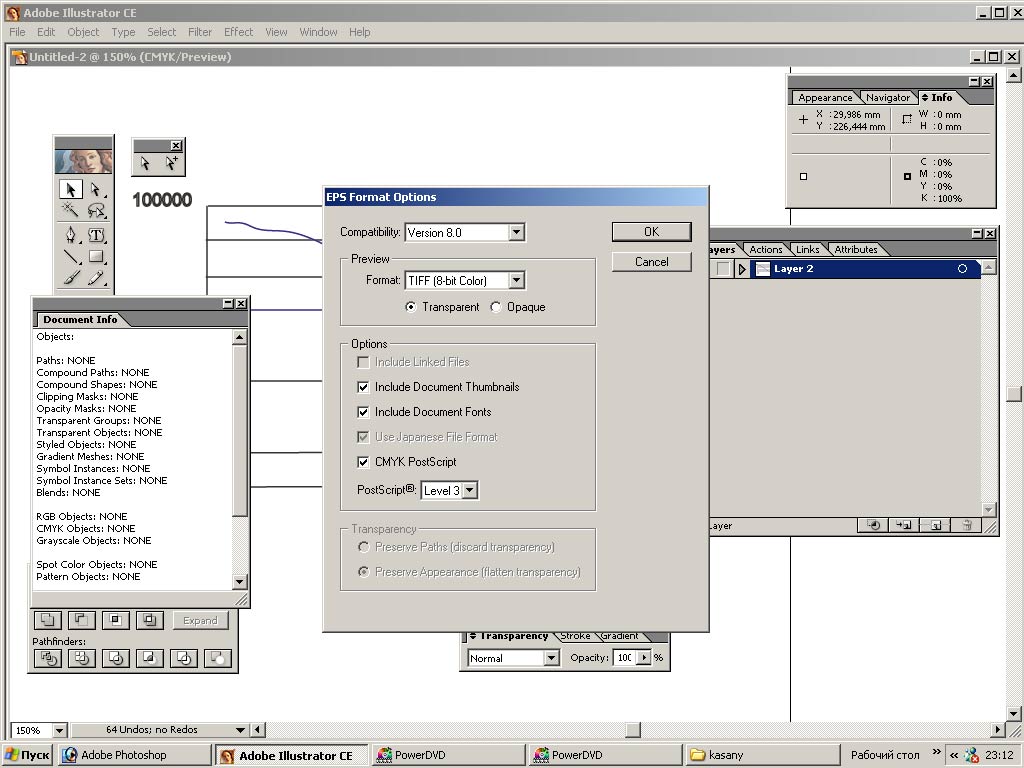The image size is (1024, 768).
Task: Click the Group Selection tool in tearoff palette
Action: tap(171, 163)
